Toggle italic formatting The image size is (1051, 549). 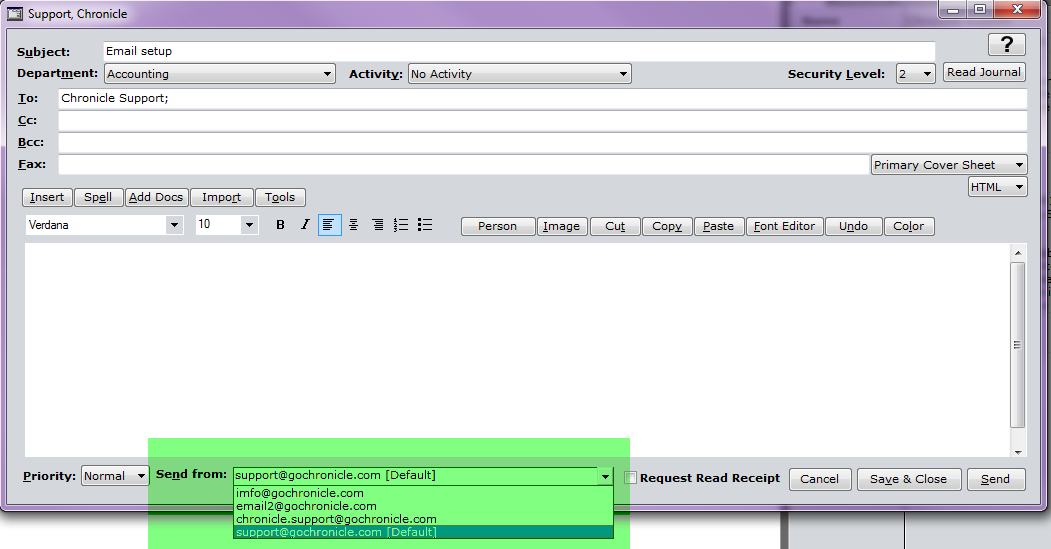tap(305, 225)
